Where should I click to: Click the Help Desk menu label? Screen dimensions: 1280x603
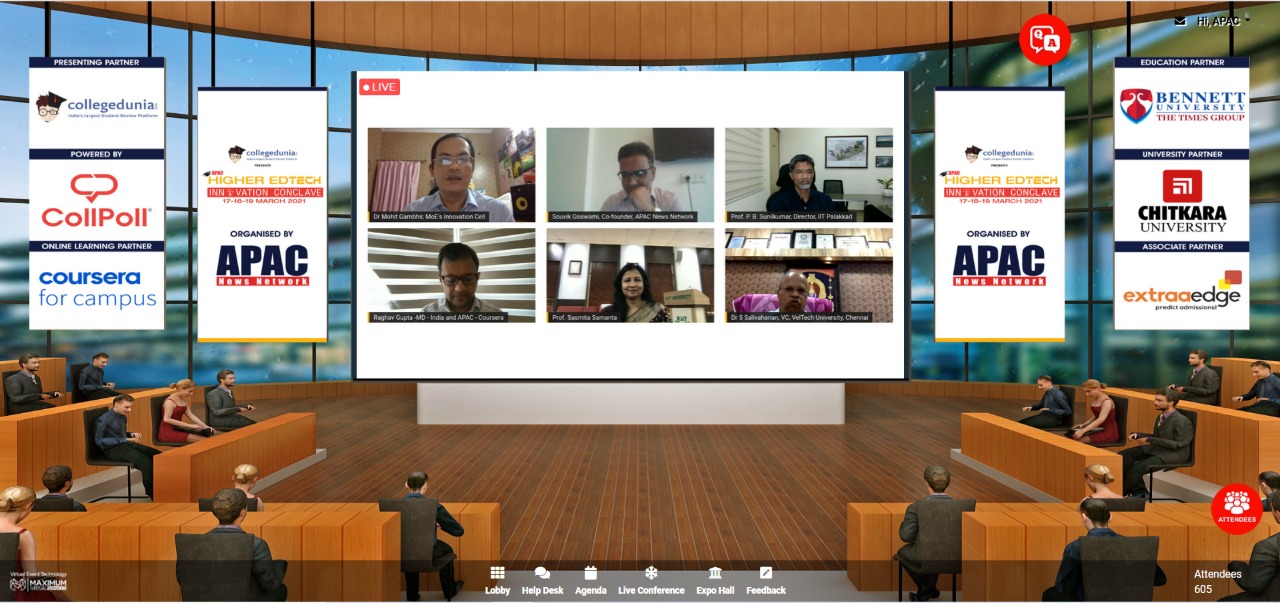pyautogui.click(x=543, y=591)
